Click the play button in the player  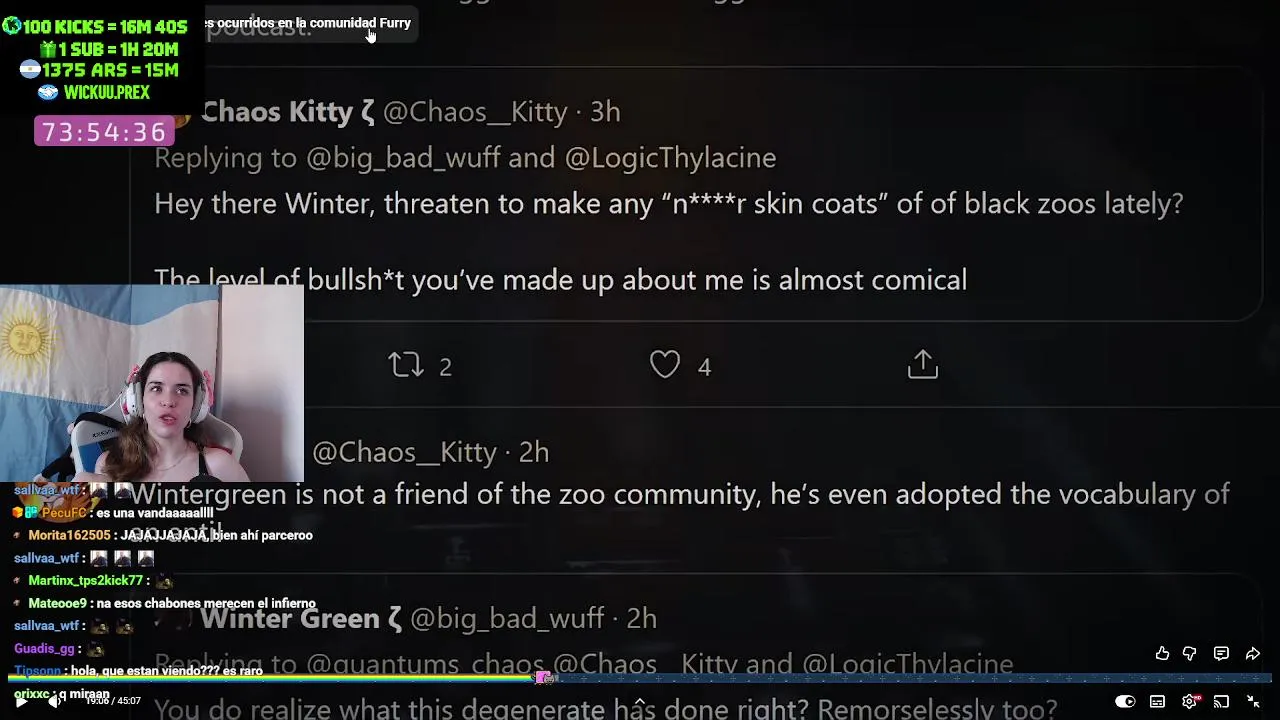20,701
